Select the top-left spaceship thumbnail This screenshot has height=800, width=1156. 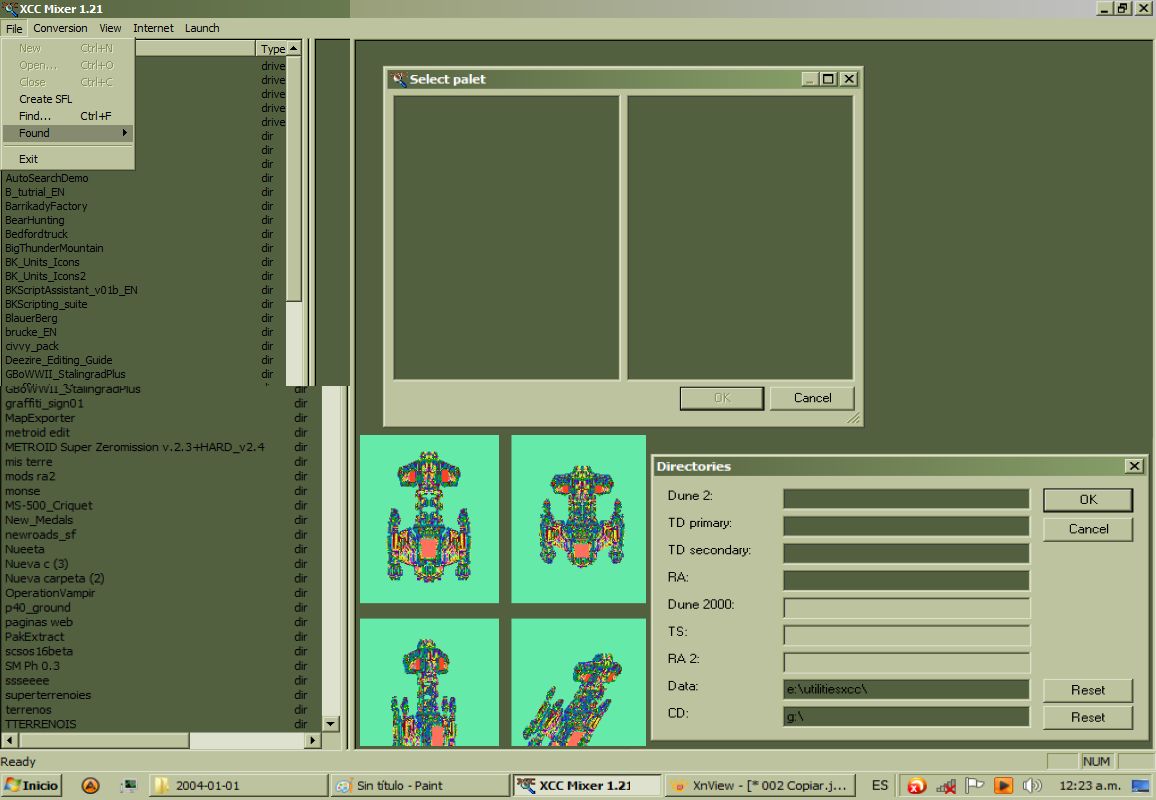click(x=429, y=519)
